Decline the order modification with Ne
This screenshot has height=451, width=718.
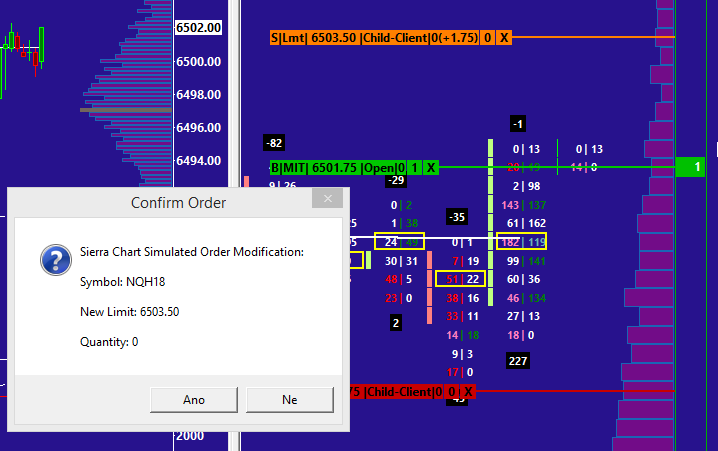290,400
